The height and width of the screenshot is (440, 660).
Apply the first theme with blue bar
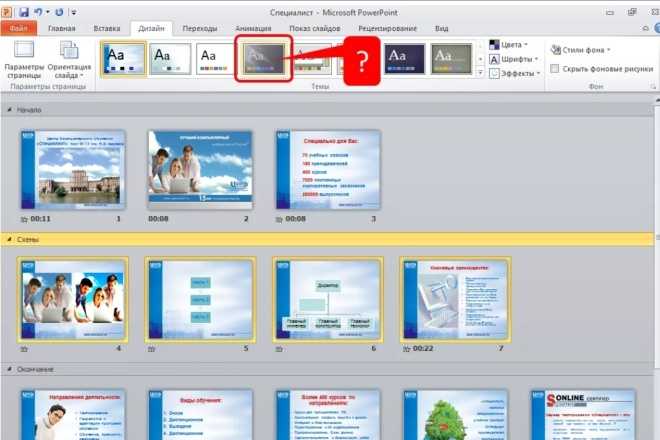(123, 59)
